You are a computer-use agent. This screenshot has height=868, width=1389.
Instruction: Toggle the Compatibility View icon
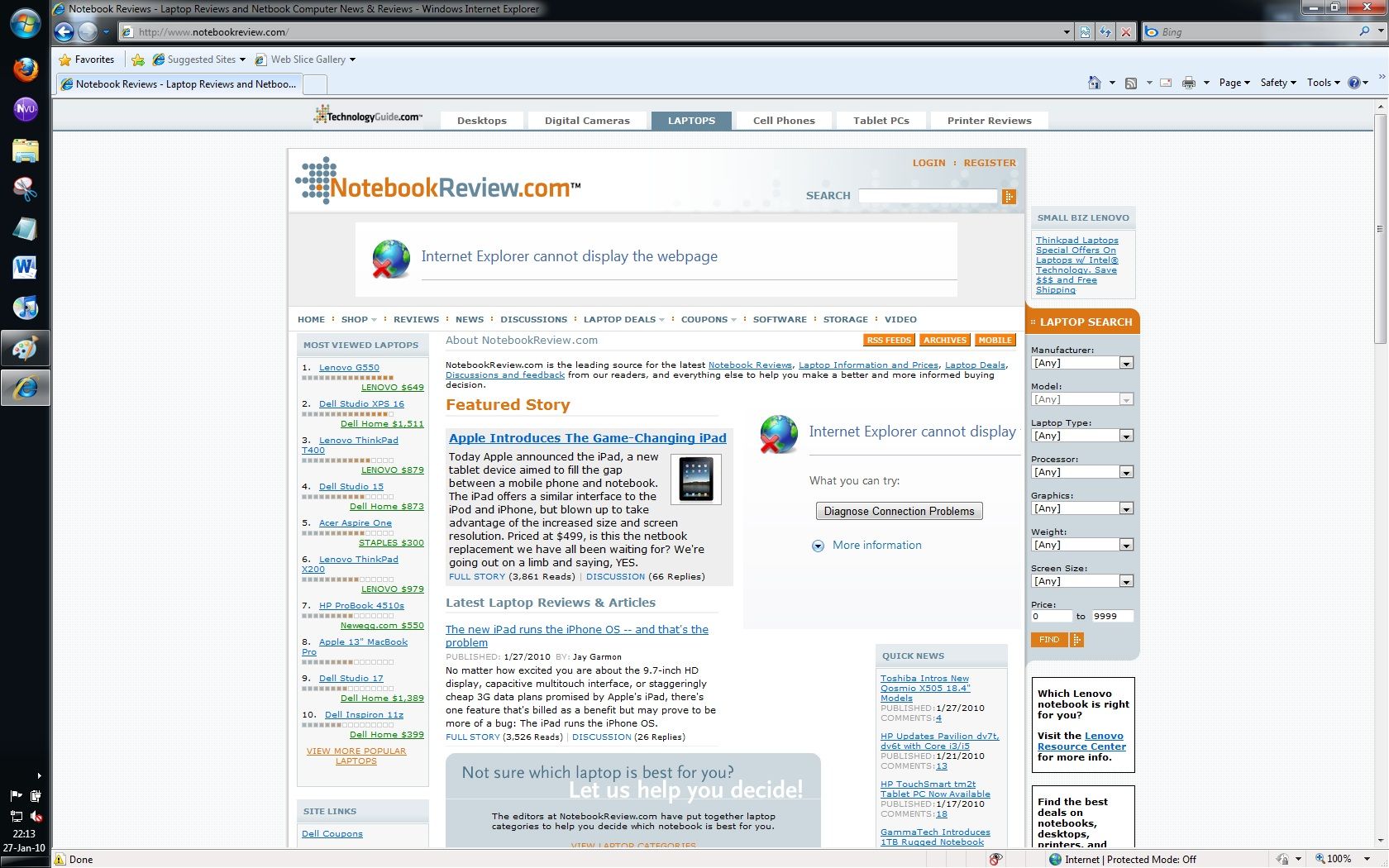pyautogui.click(x=1085, y=32)
